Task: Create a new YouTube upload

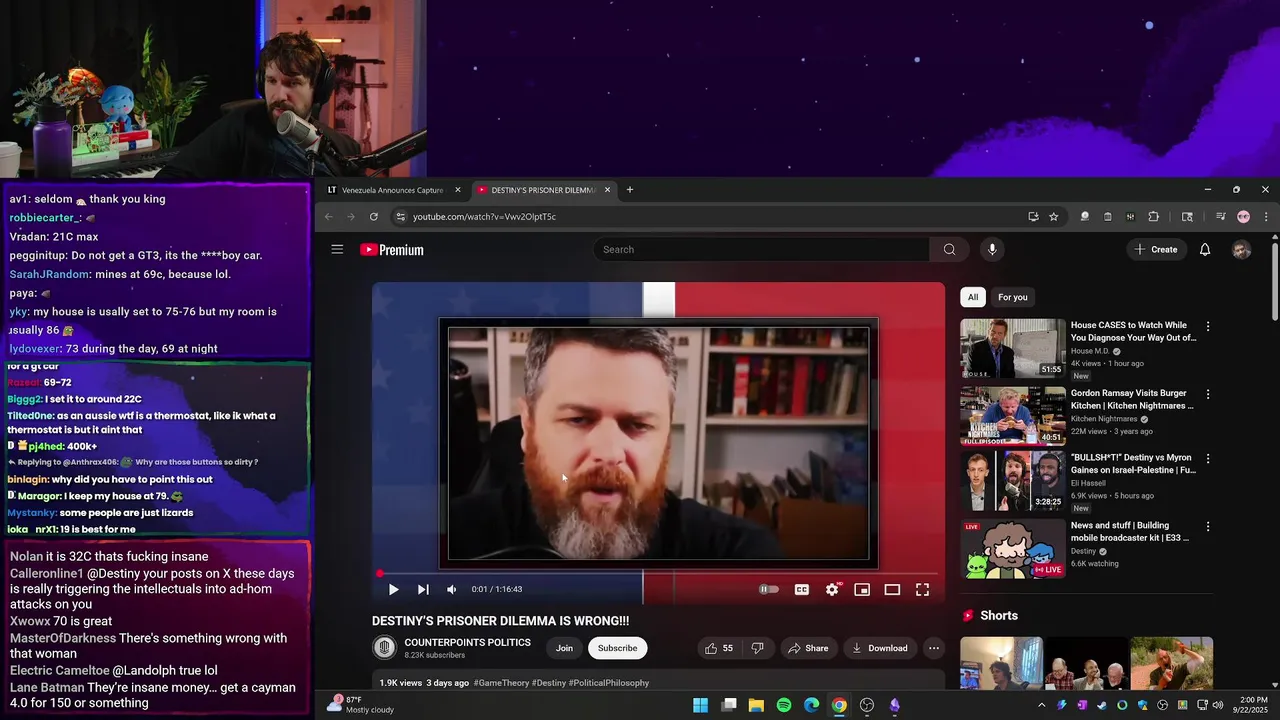Action: point(1156,250)
